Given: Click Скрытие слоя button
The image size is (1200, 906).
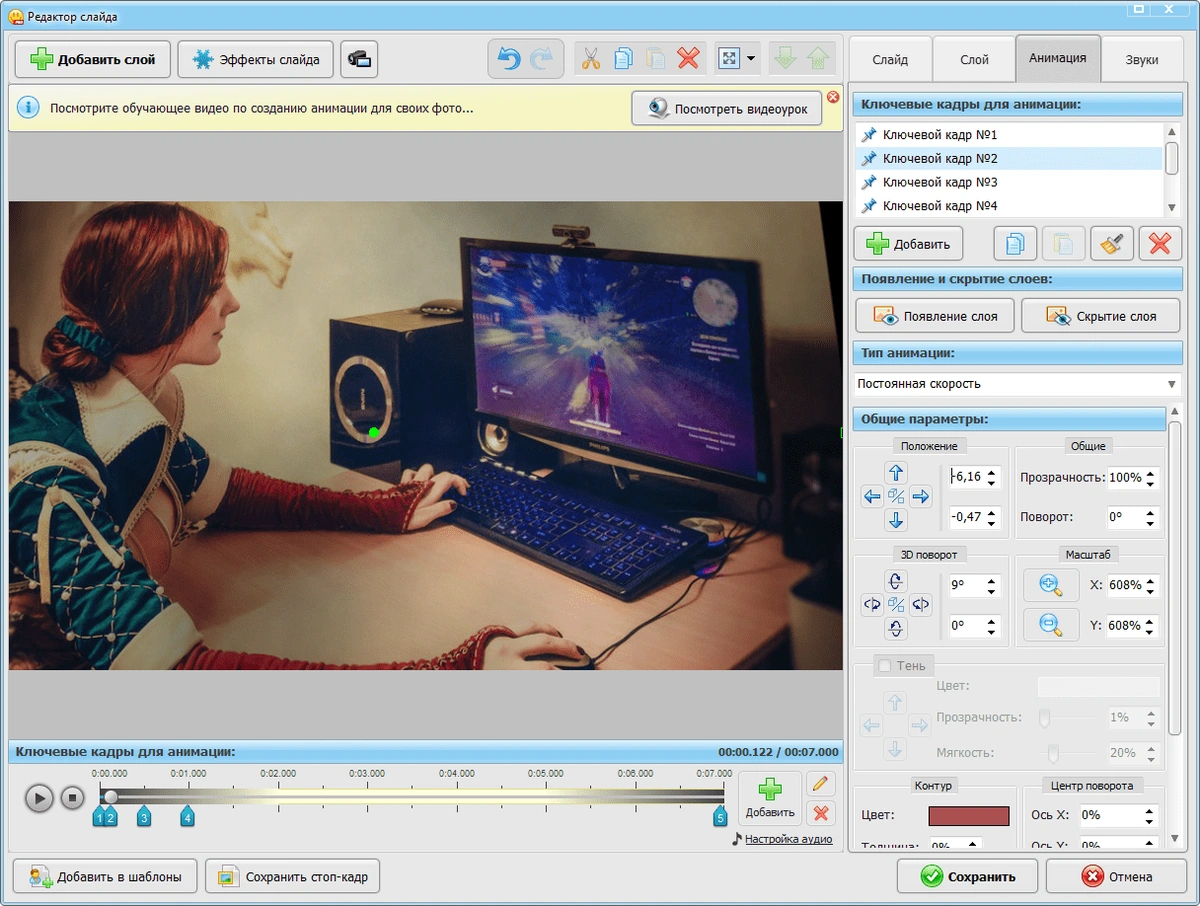Looking at the screenshot, I should point(1100,316).
